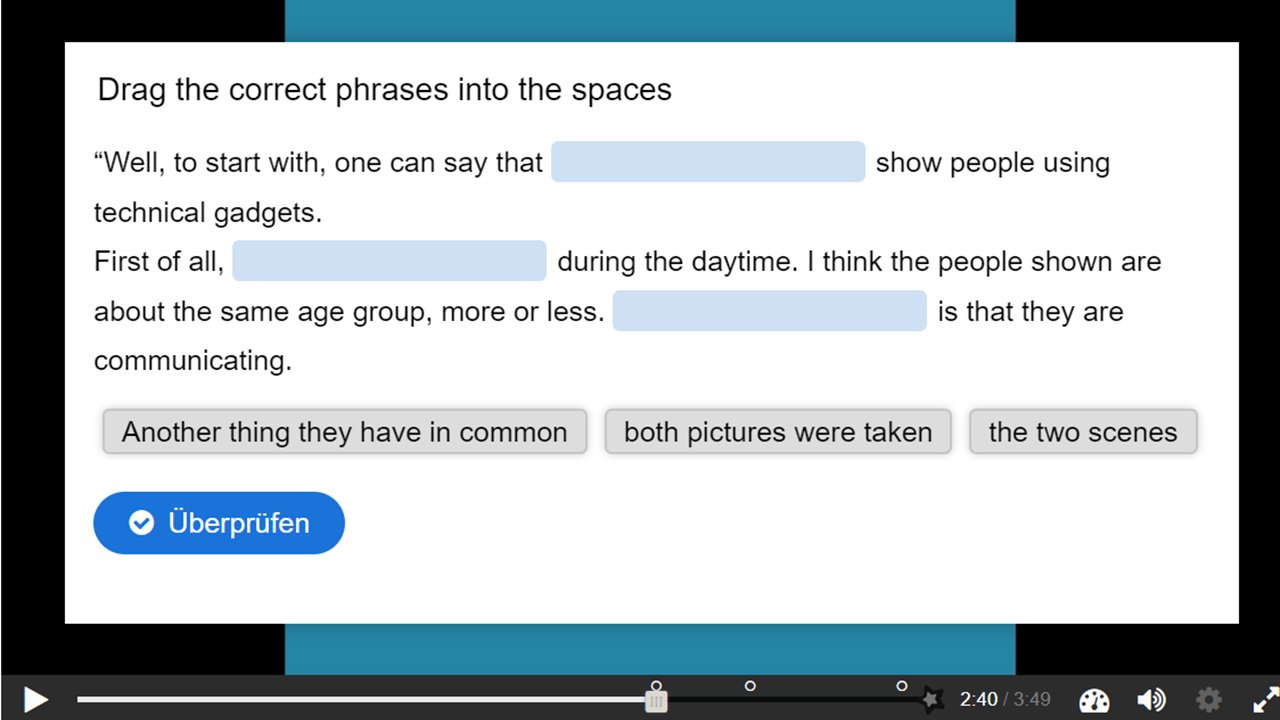Select the 'the two scenes' phrase
The height and width of the screenshot is (720, 1280).
1082,432
